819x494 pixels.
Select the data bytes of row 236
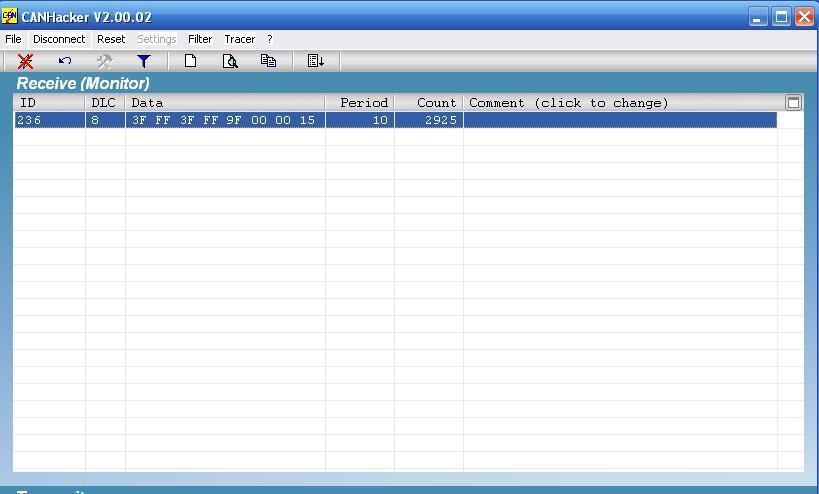225,120
